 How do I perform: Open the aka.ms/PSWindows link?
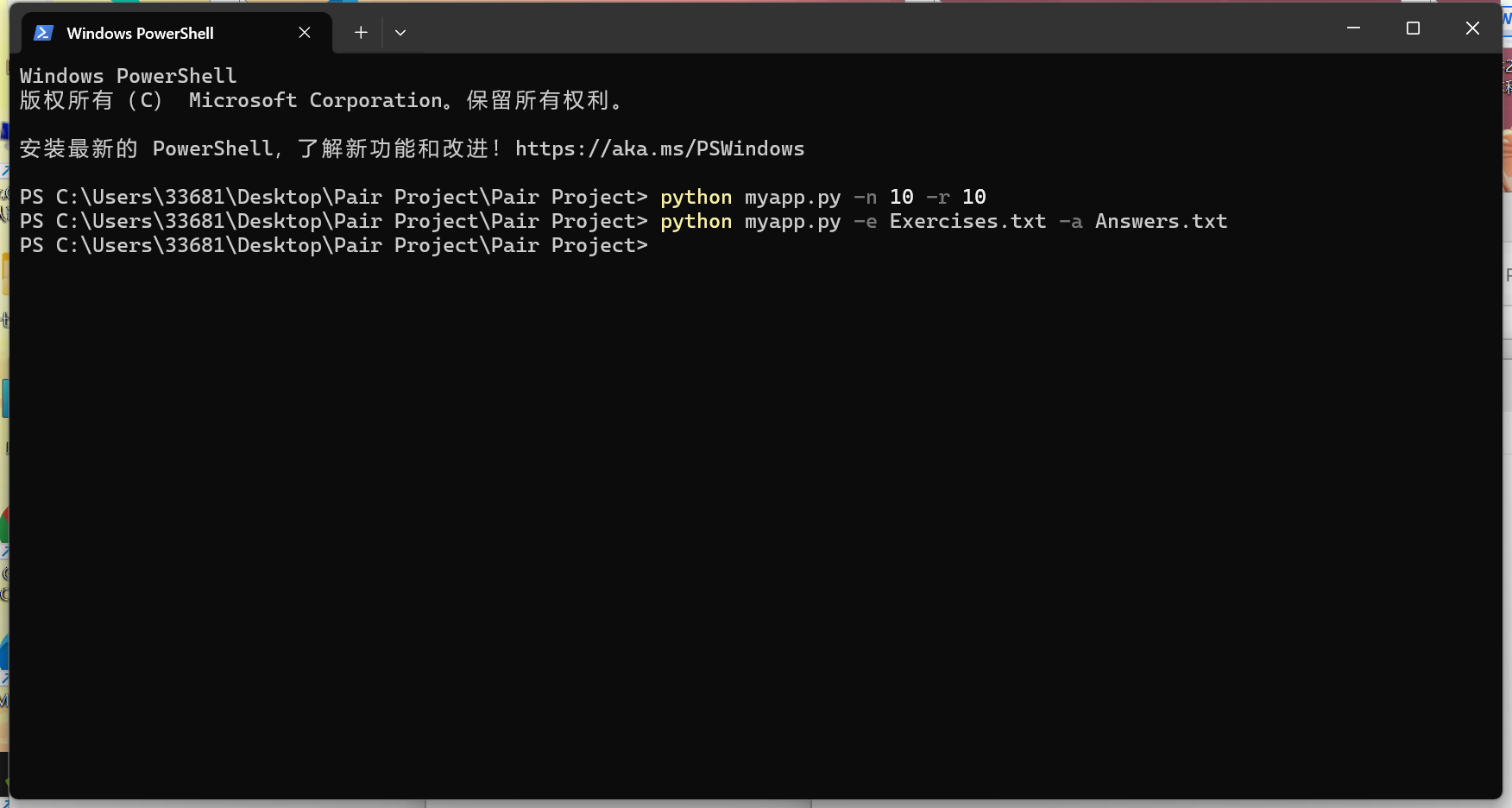659,149
